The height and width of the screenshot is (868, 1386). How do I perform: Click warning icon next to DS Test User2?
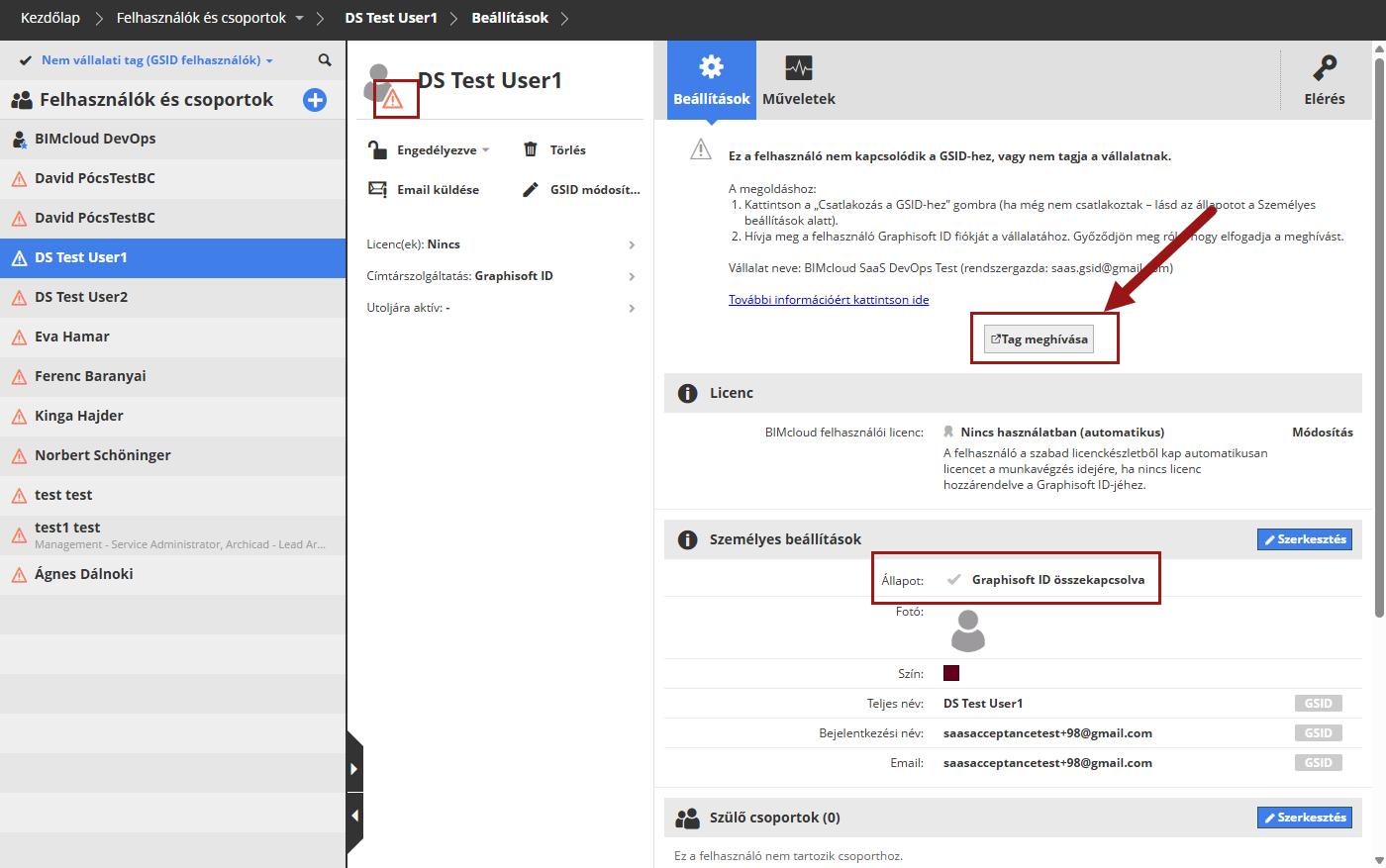[x=19, y=298]
